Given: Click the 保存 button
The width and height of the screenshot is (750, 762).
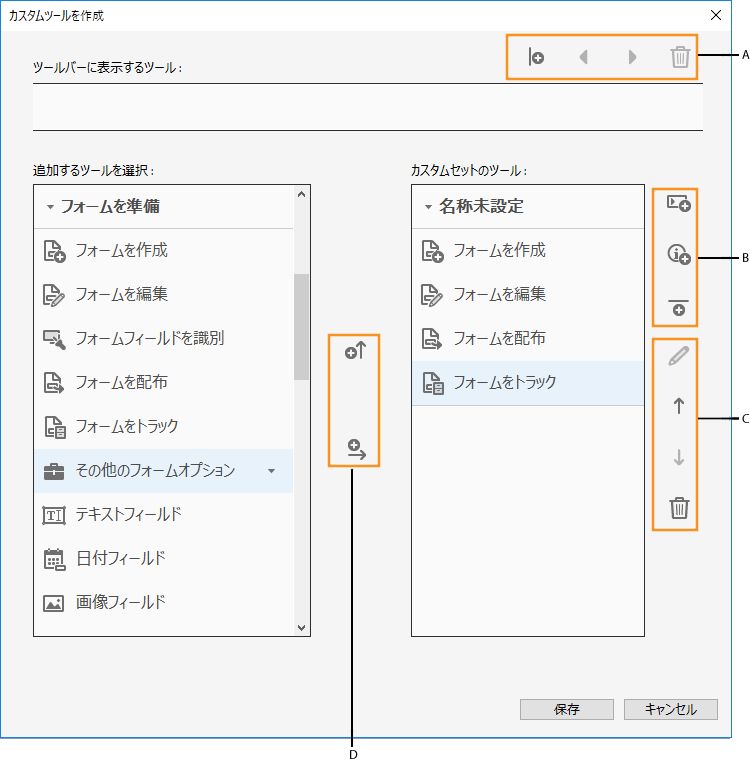Looking at the screenshot, I should click(x=566, y=709).
